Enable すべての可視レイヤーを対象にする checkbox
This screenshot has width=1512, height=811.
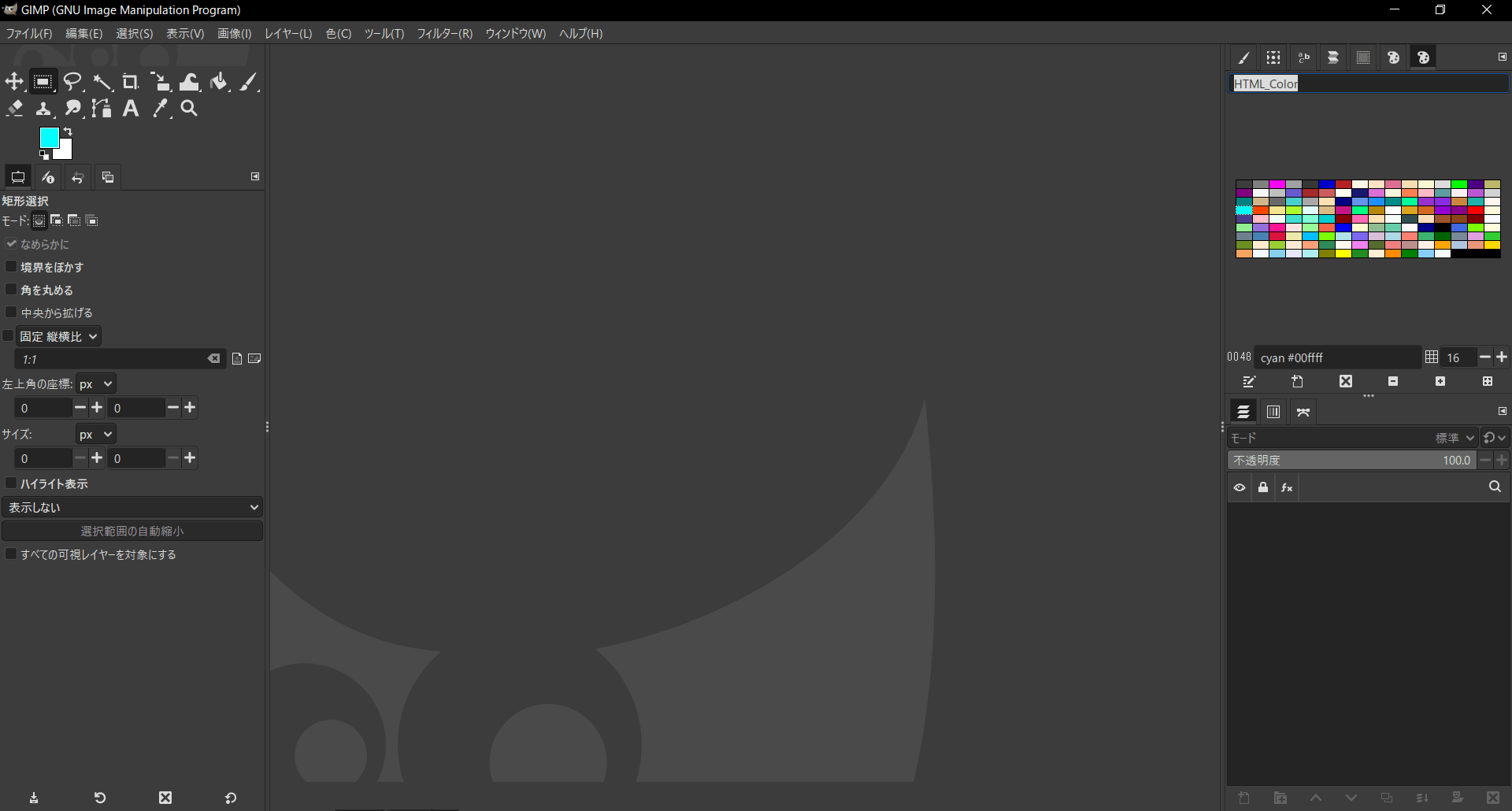click(11, 554)
